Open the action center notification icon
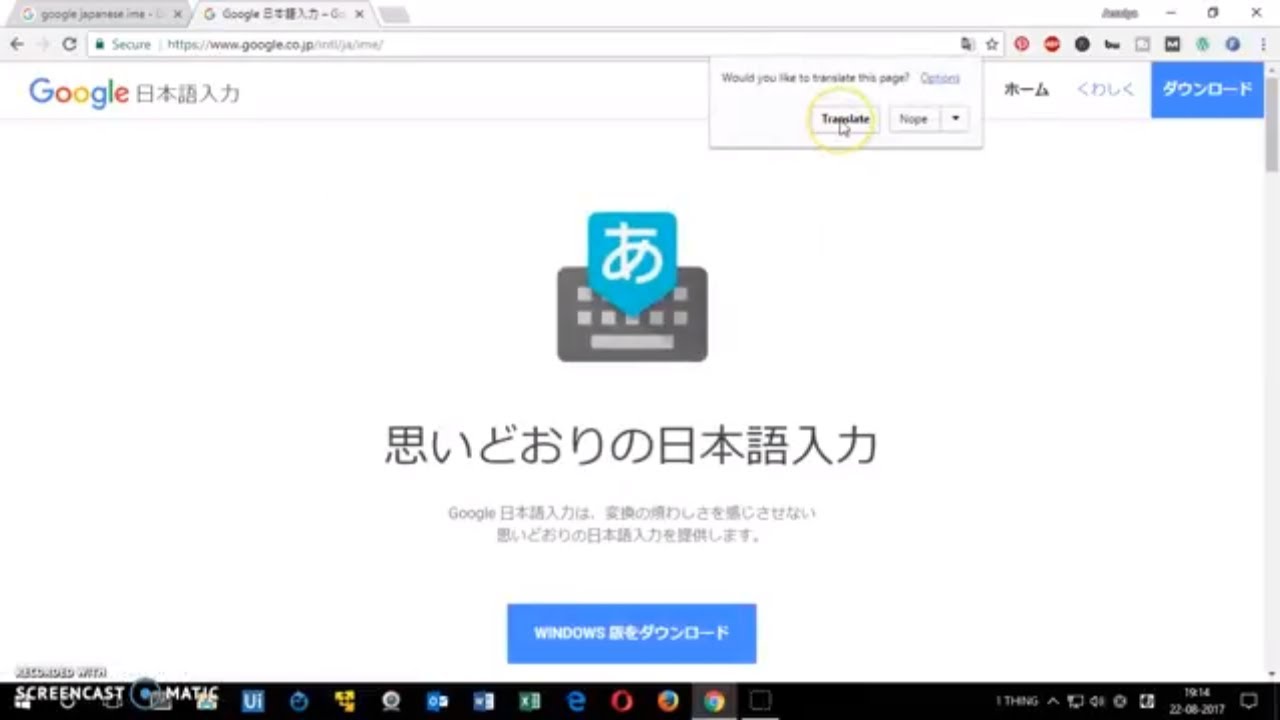The image size is (1280, 720). [1249, 701]
